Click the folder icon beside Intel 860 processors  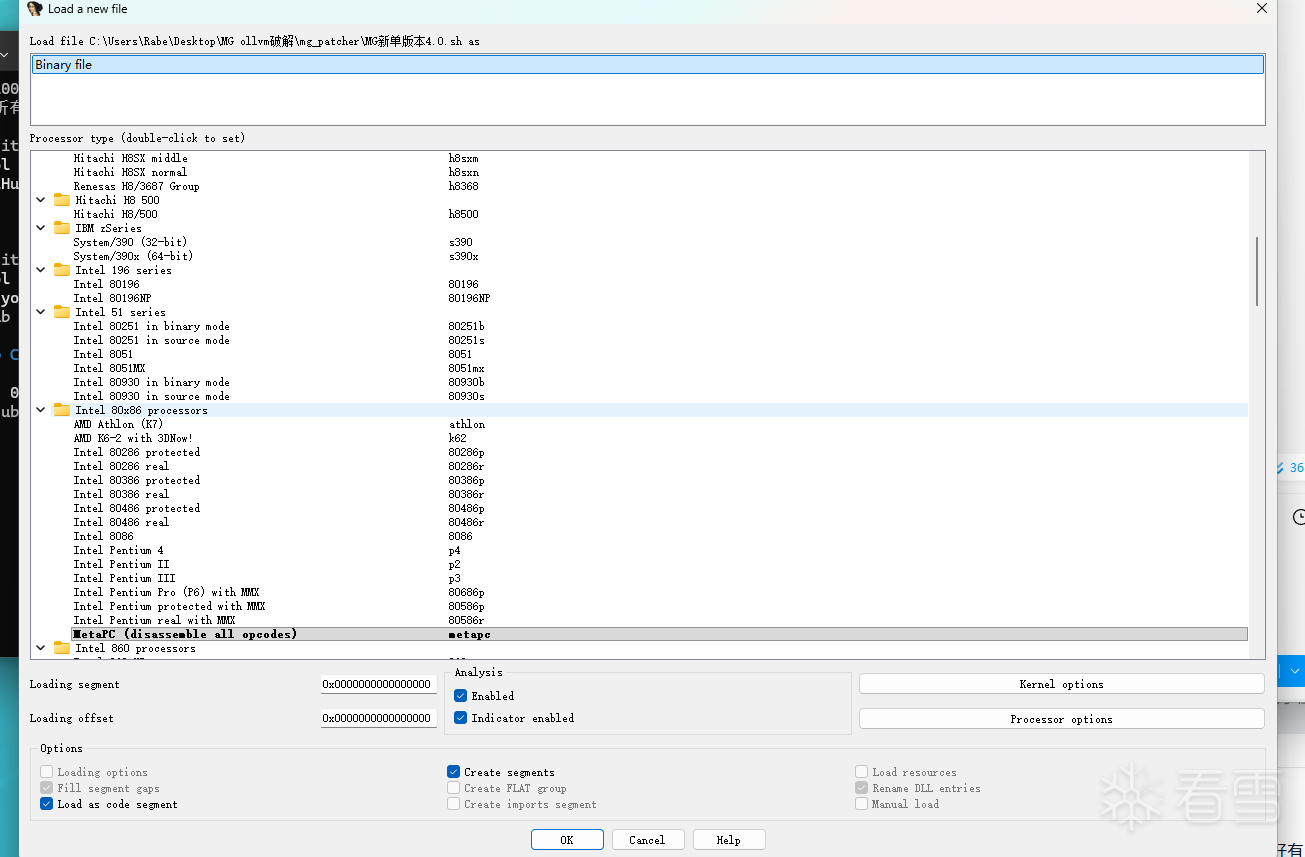[x=62, y=648]
